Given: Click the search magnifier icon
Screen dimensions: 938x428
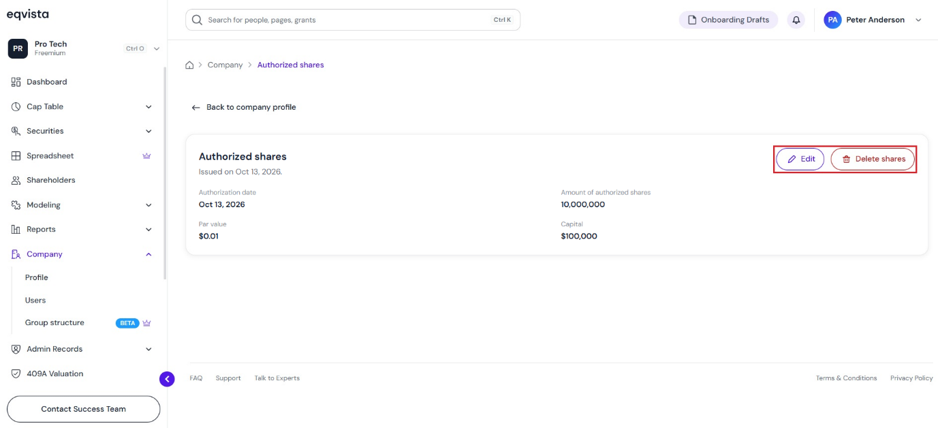Looking at the screenshot, I should click(x=197, y=20).
